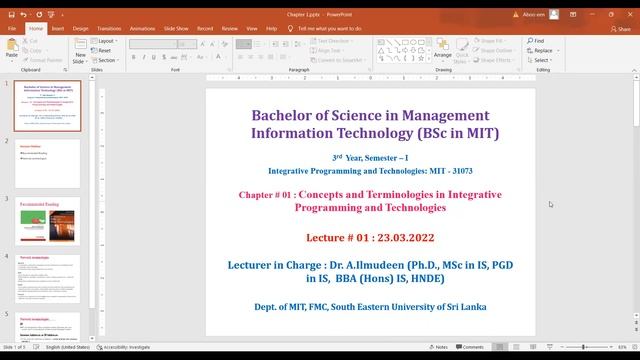This screenshot has width=640, height=360.
Task: Select the star shape in shapes gallery
Action: click(421, 58)
